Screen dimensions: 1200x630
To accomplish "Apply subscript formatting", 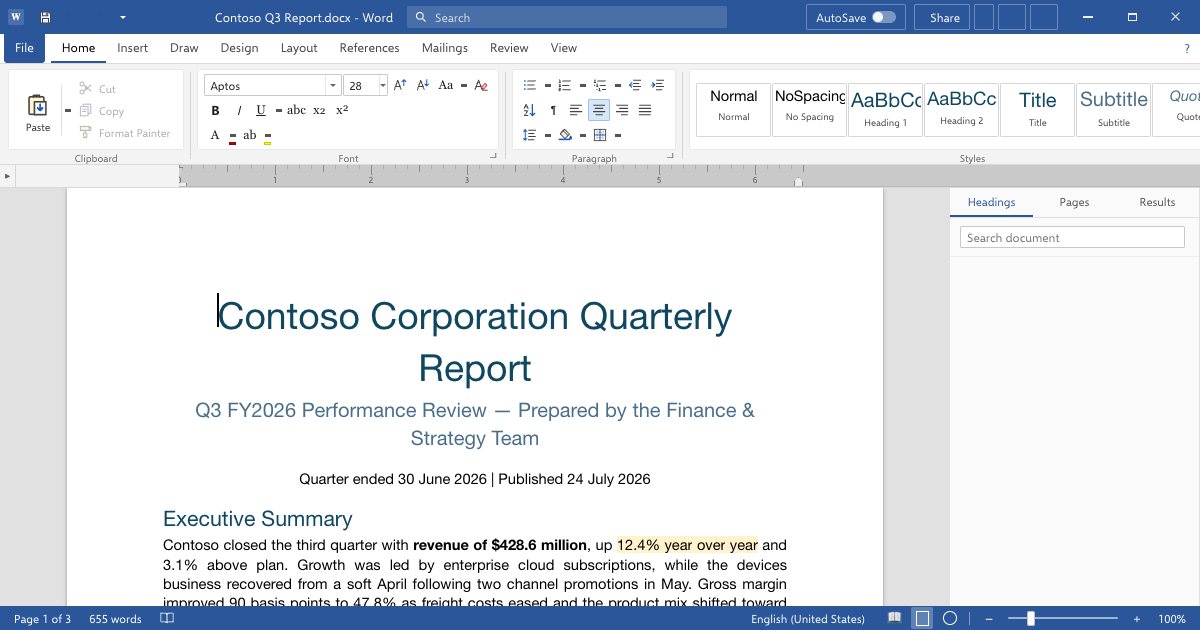I will pyautogui.click(x=319, y=110).
